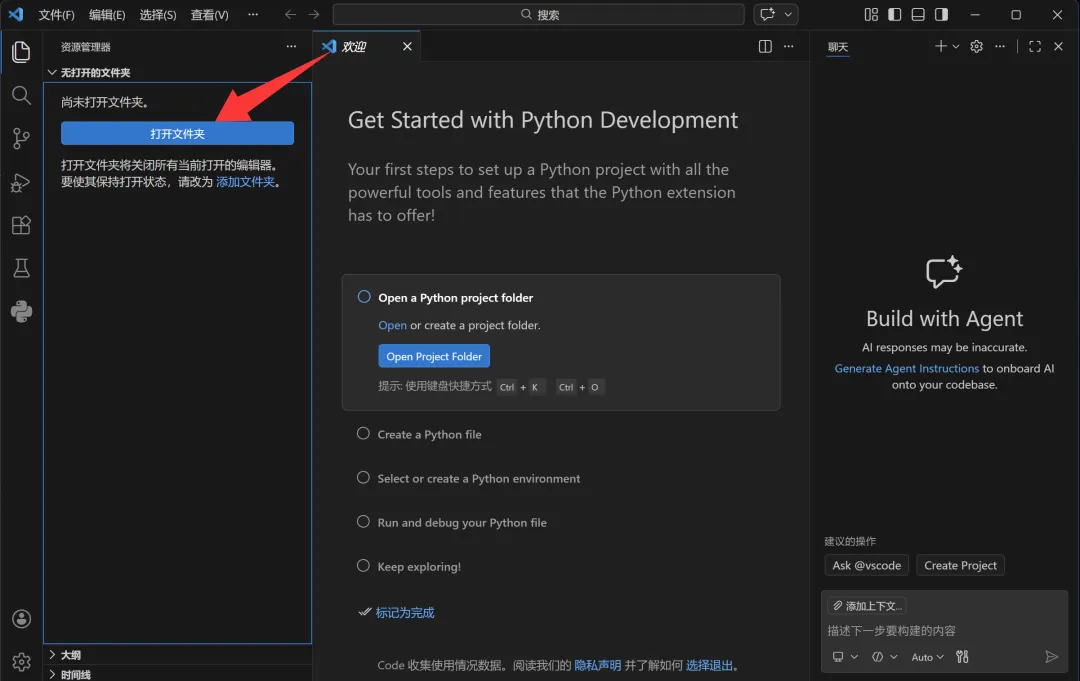Split the editor to the right
The height and width of the screenshot is (681, 1080).
[x=765, y=46]
